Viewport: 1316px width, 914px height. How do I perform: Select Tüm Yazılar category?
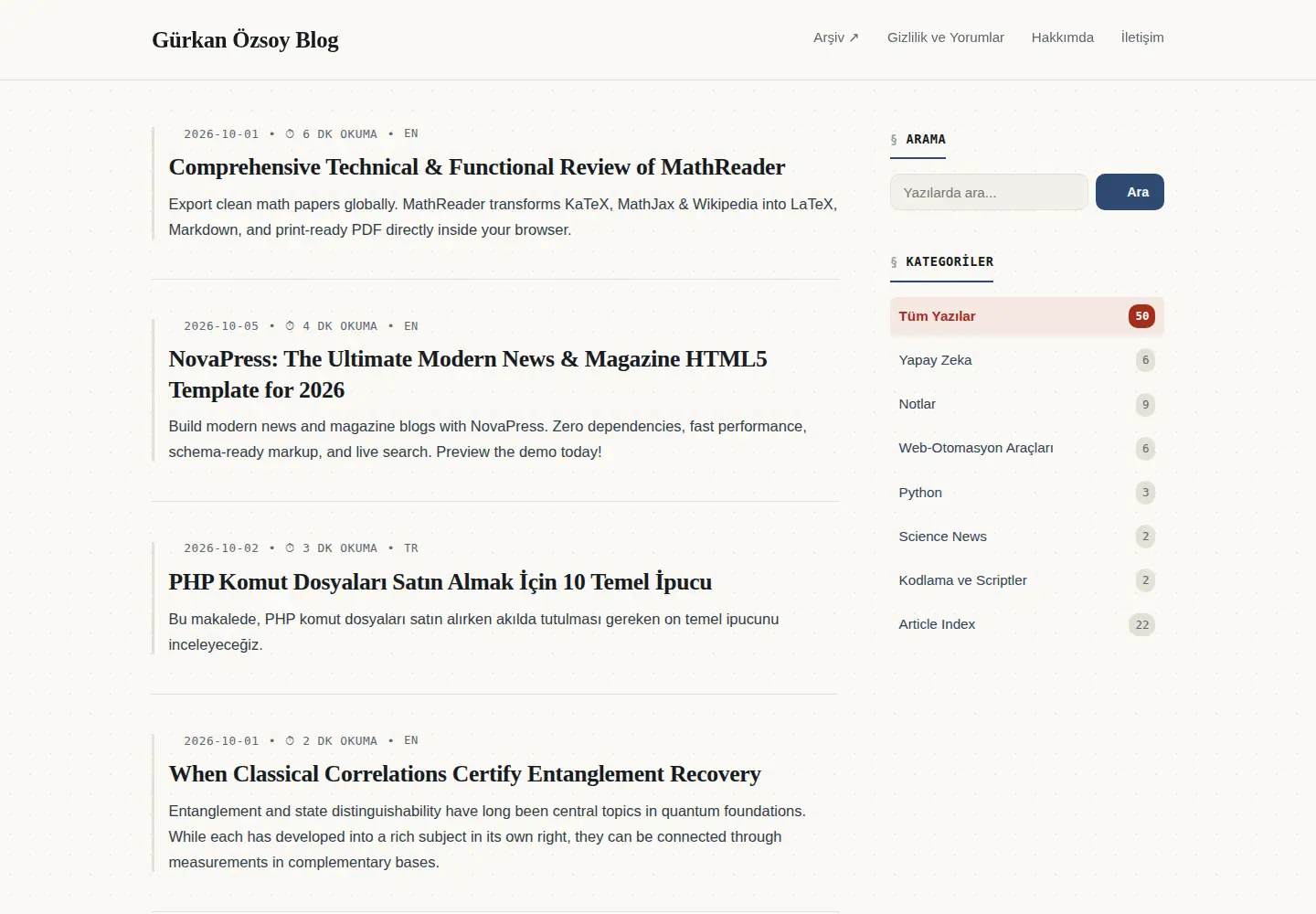click(x=1026, y=316)
